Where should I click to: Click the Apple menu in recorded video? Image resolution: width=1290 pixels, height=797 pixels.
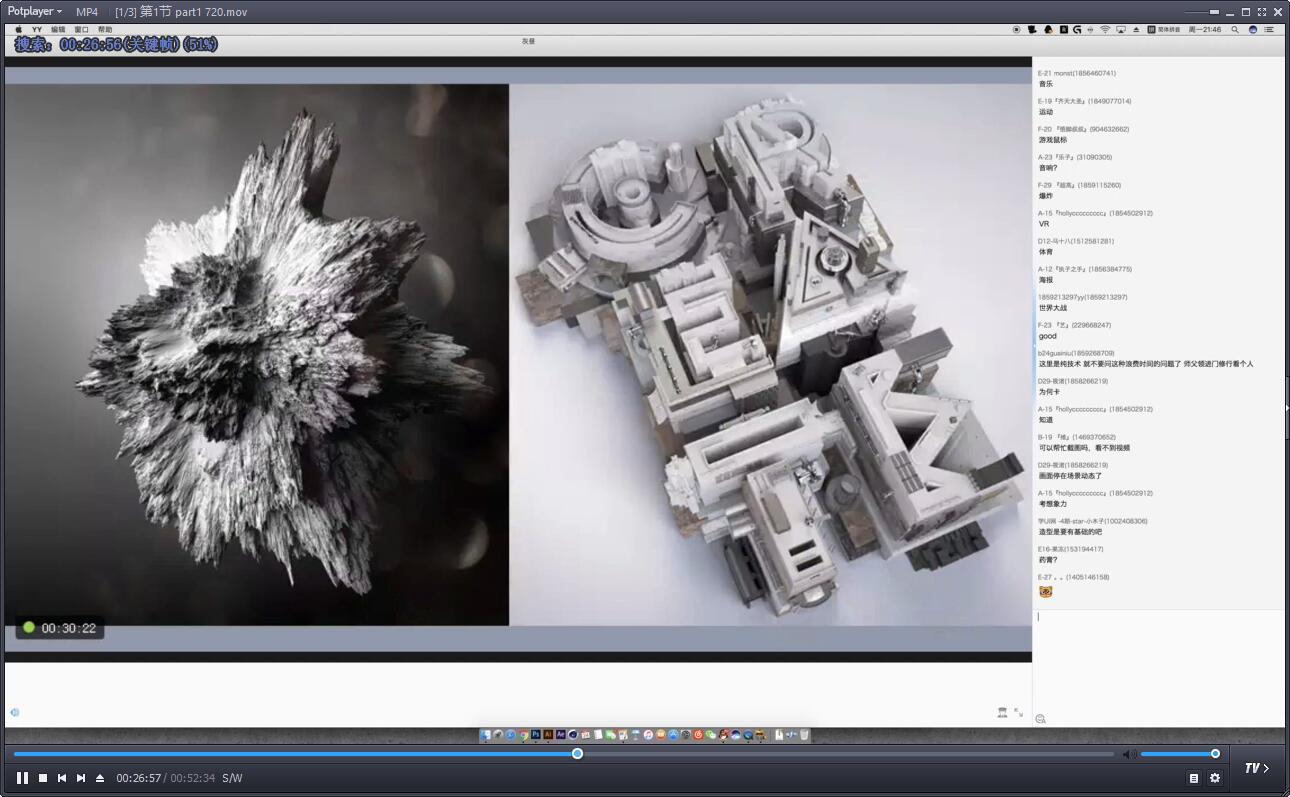(x=18, y=30)
